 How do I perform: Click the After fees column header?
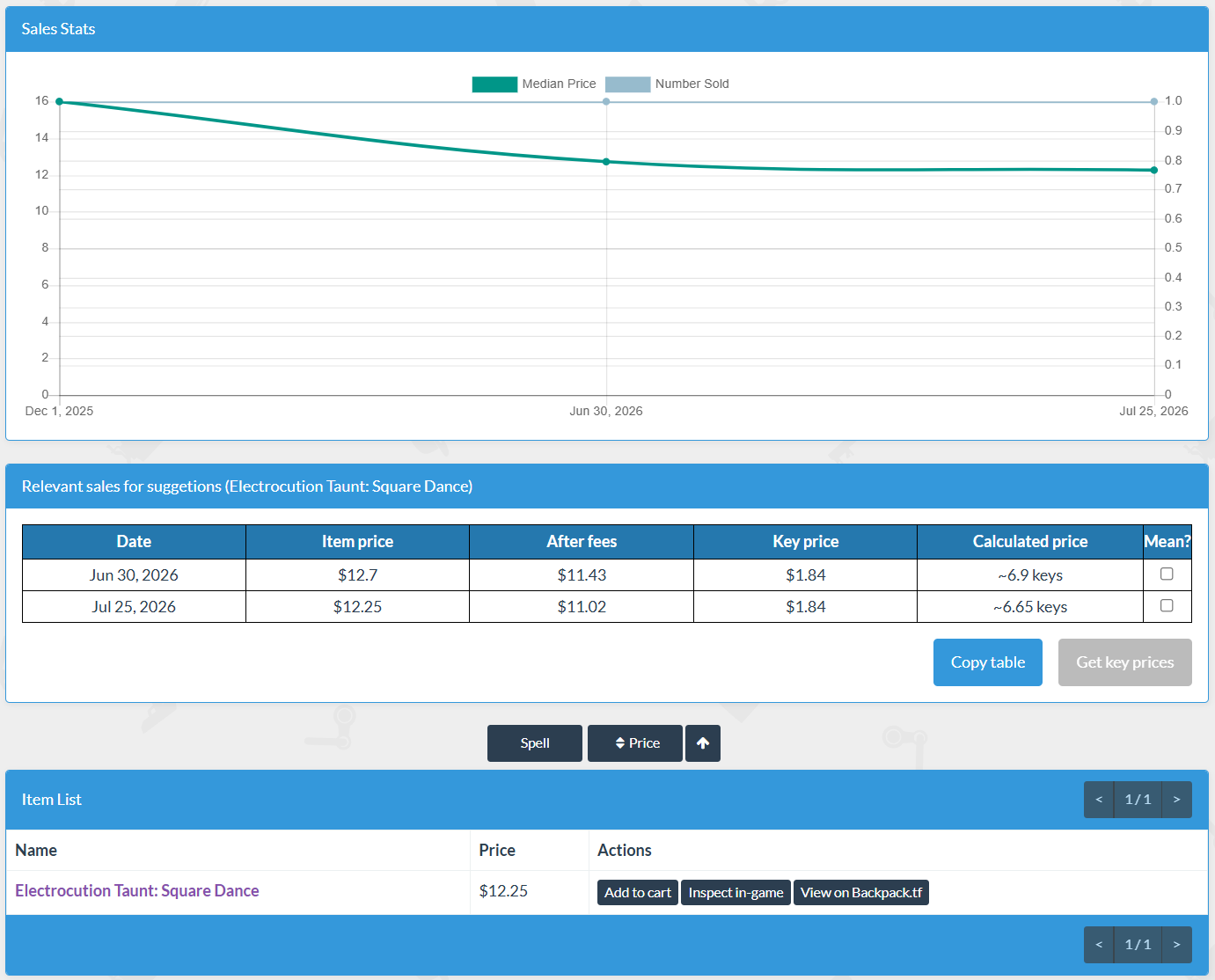582,542
